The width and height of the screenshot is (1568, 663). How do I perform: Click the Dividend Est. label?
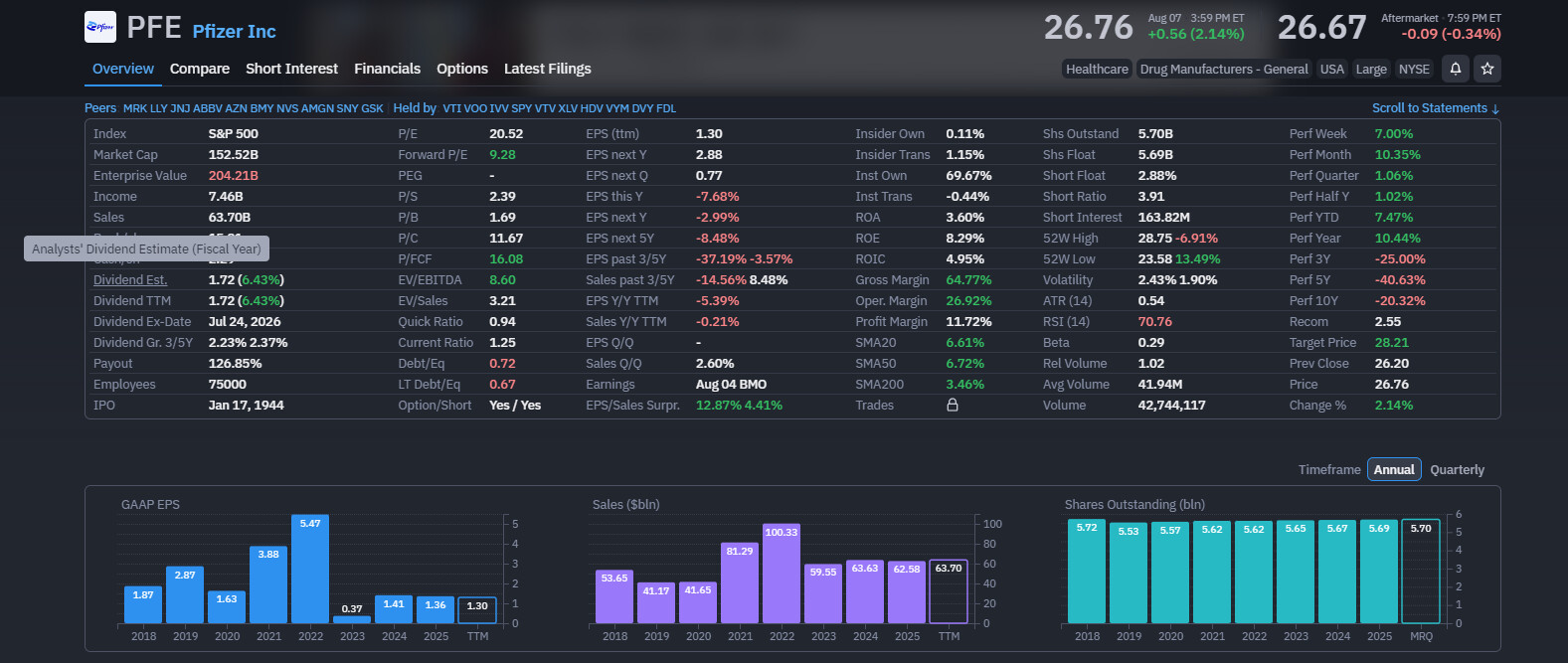pyautogui.click(x=130, y=279)
